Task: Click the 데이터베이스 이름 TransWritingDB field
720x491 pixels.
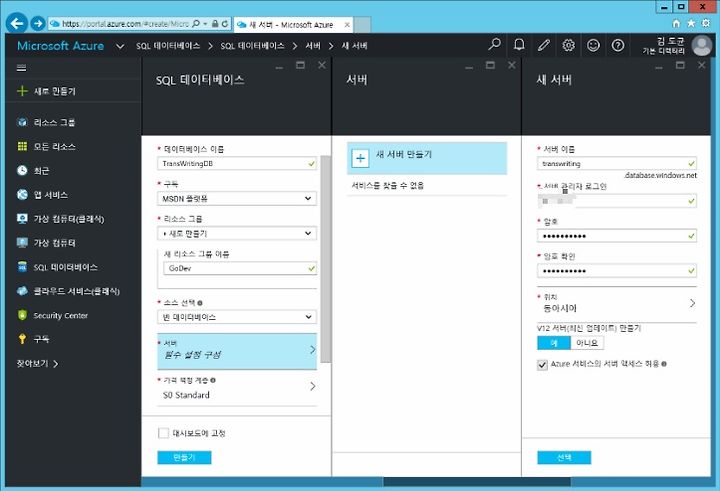Action: [237, 164]
